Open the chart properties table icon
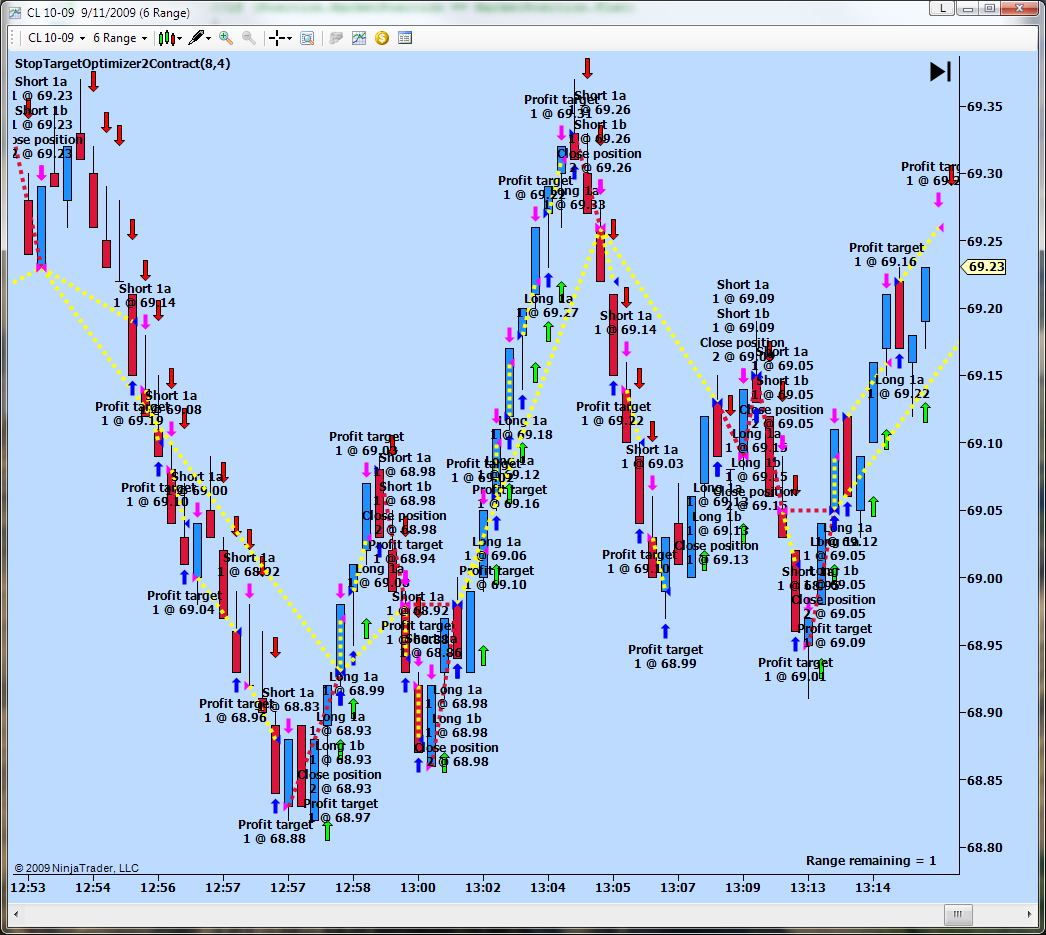 pos(405,38)
